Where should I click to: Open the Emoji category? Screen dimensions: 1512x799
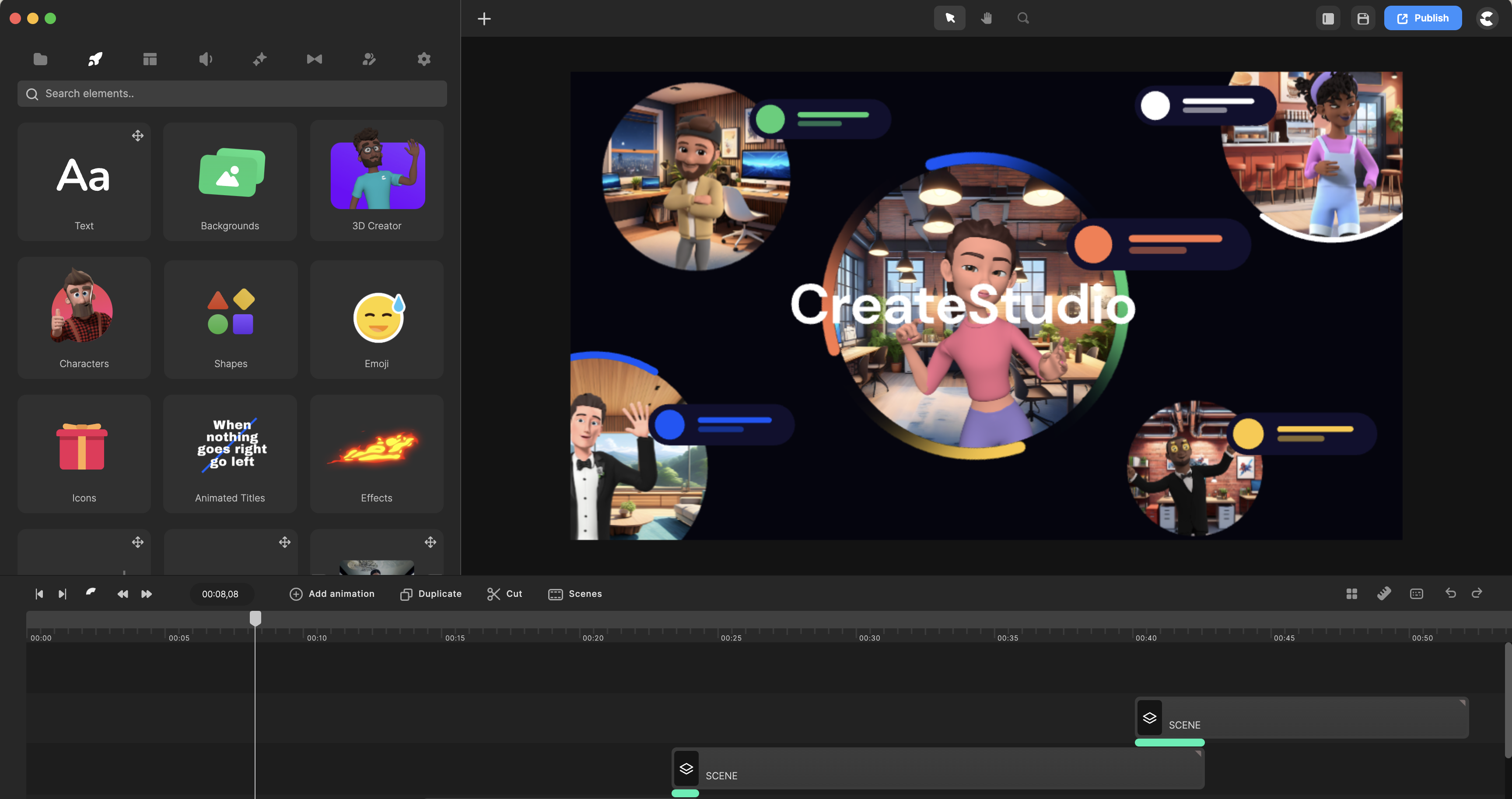377,319
